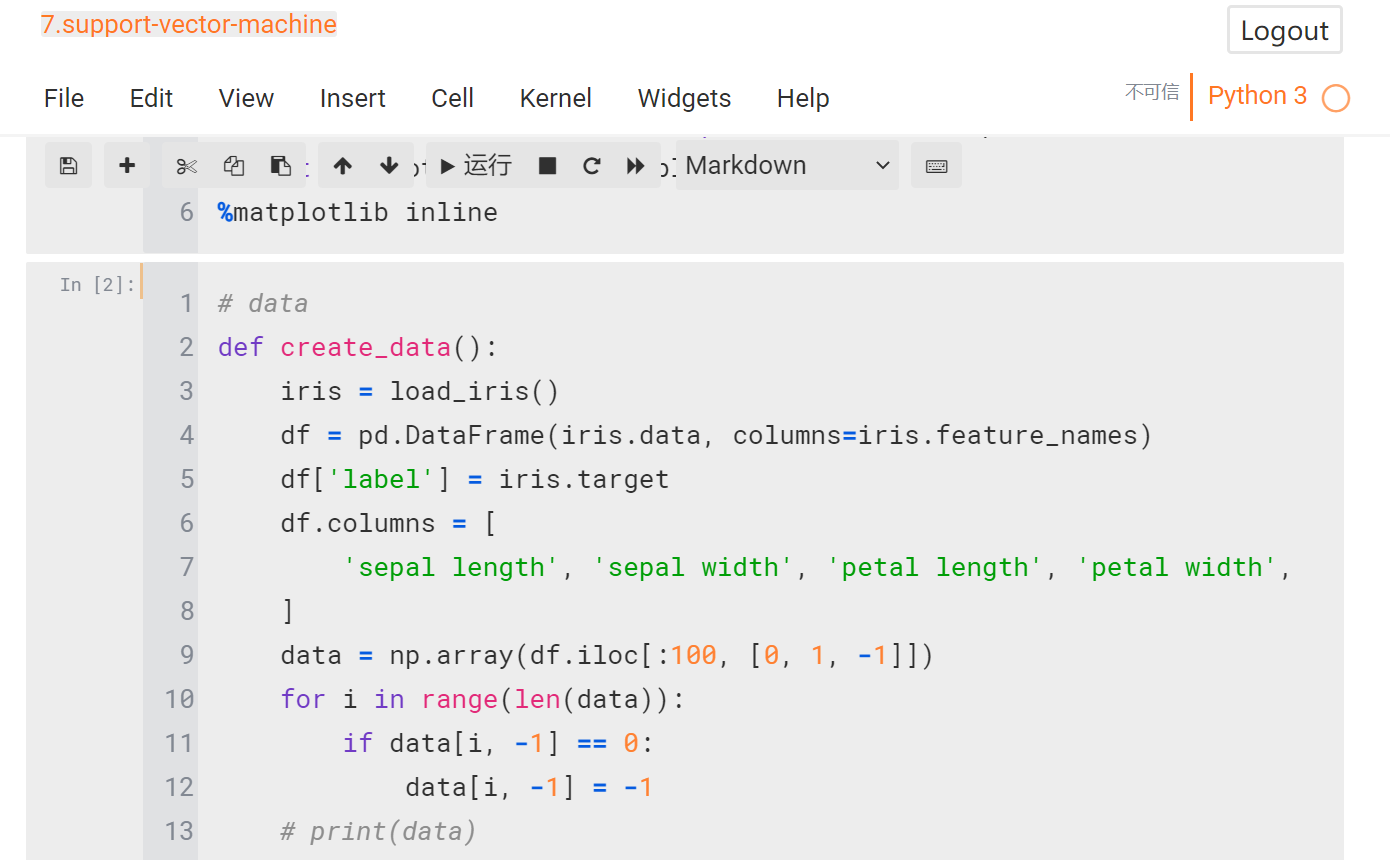The height and width of the screenshot is (860, 1390).
Task: Open the Kernel menu
Action: 555,97
